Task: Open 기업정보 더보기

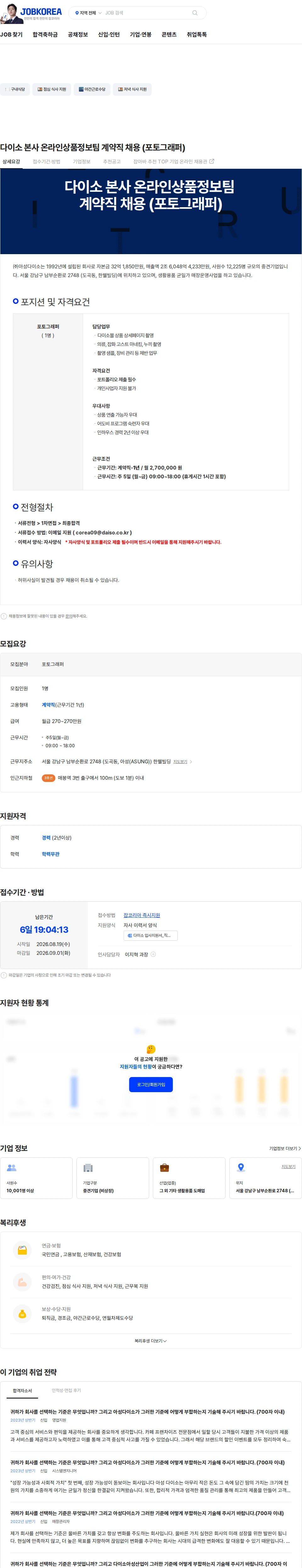Action: click(x=284, y=1149)
